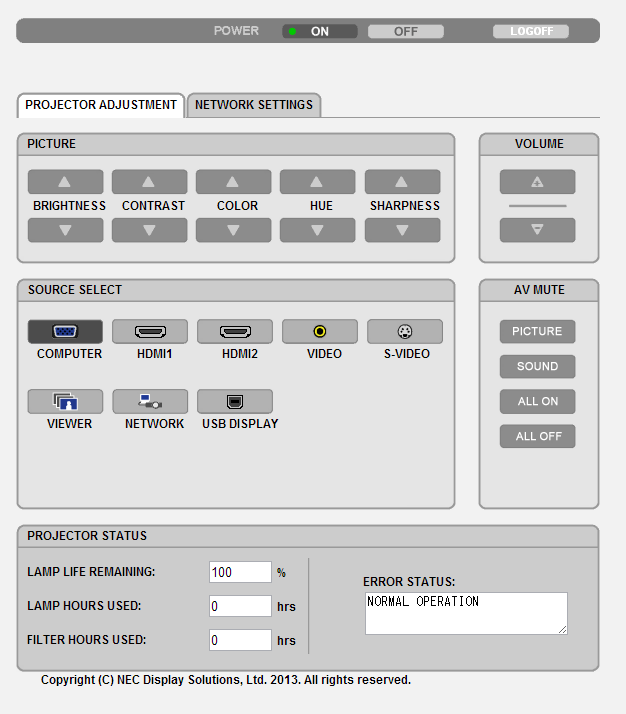This screenshot has height=714, width=626.
Task: Click the ERROR STATUS text box
Action: pos(466,613)
